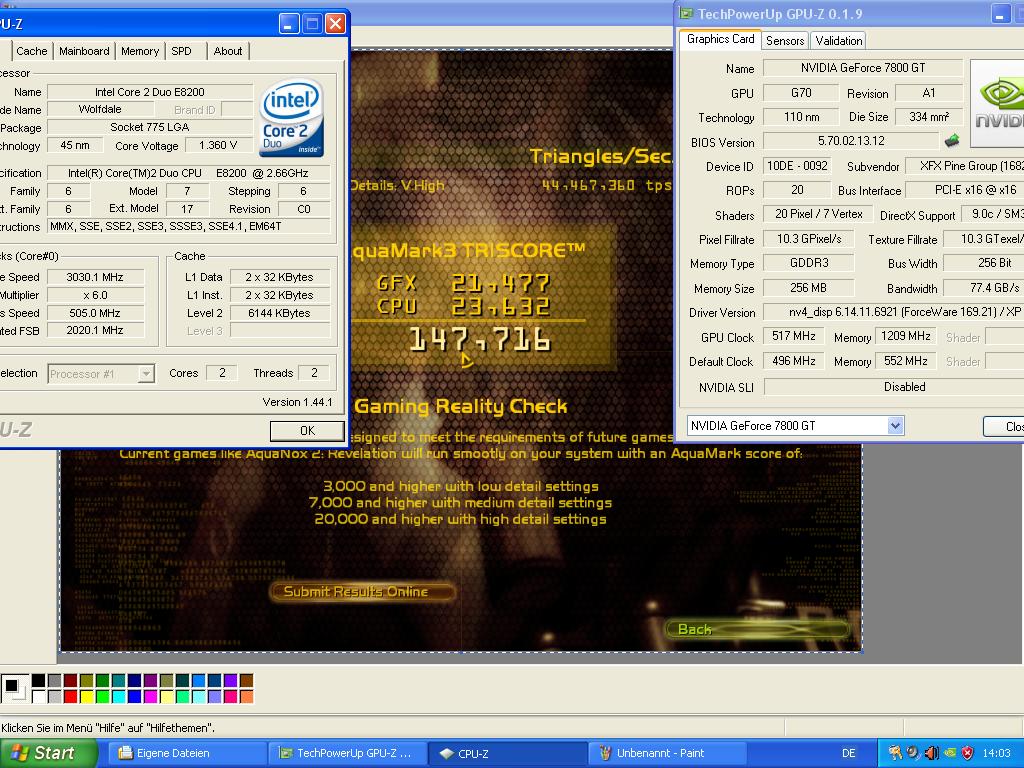Image resolution: width=1024 pixels, height=768 pixels.
Task: Pick the orange color swatch
Action: (246, 697)
